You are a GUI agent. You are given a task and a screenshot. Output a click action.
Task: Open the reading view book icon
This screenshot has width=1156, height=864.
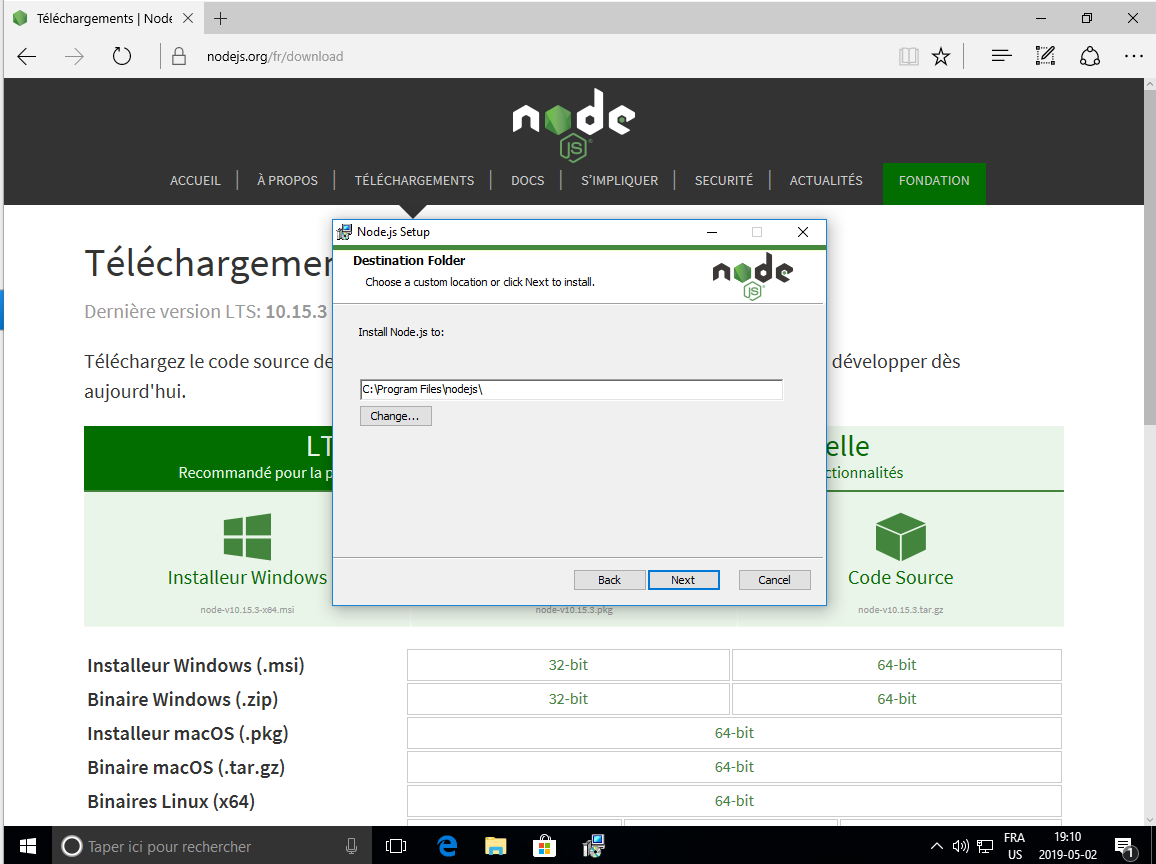(x=908, y=56)
